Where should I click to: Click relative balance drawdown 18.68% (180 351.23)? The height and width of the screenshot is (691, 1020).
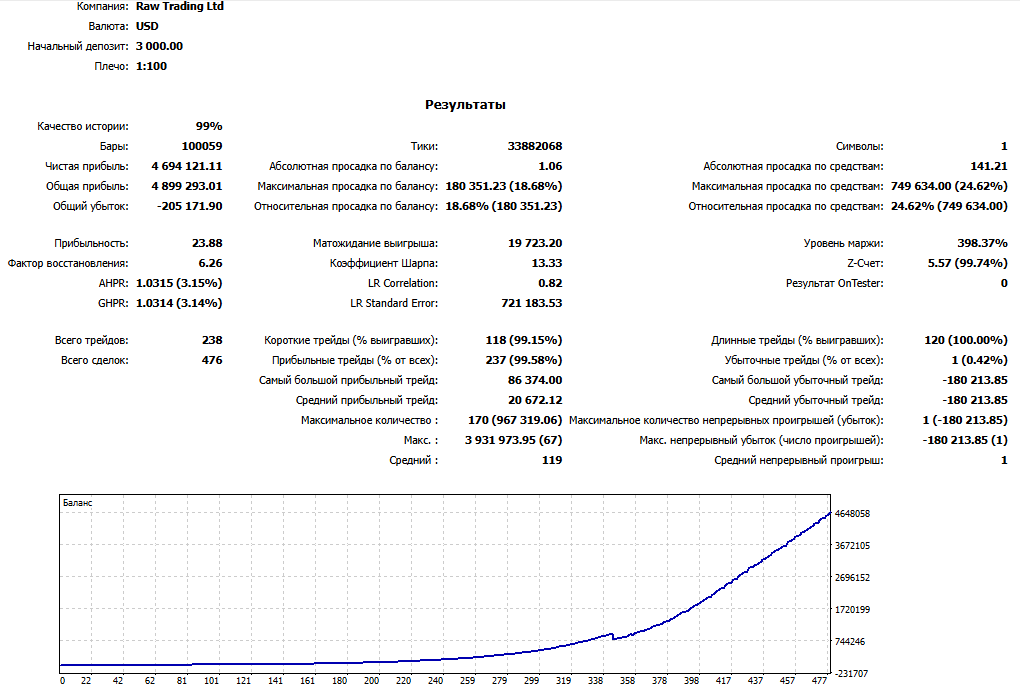coord(503,206)
